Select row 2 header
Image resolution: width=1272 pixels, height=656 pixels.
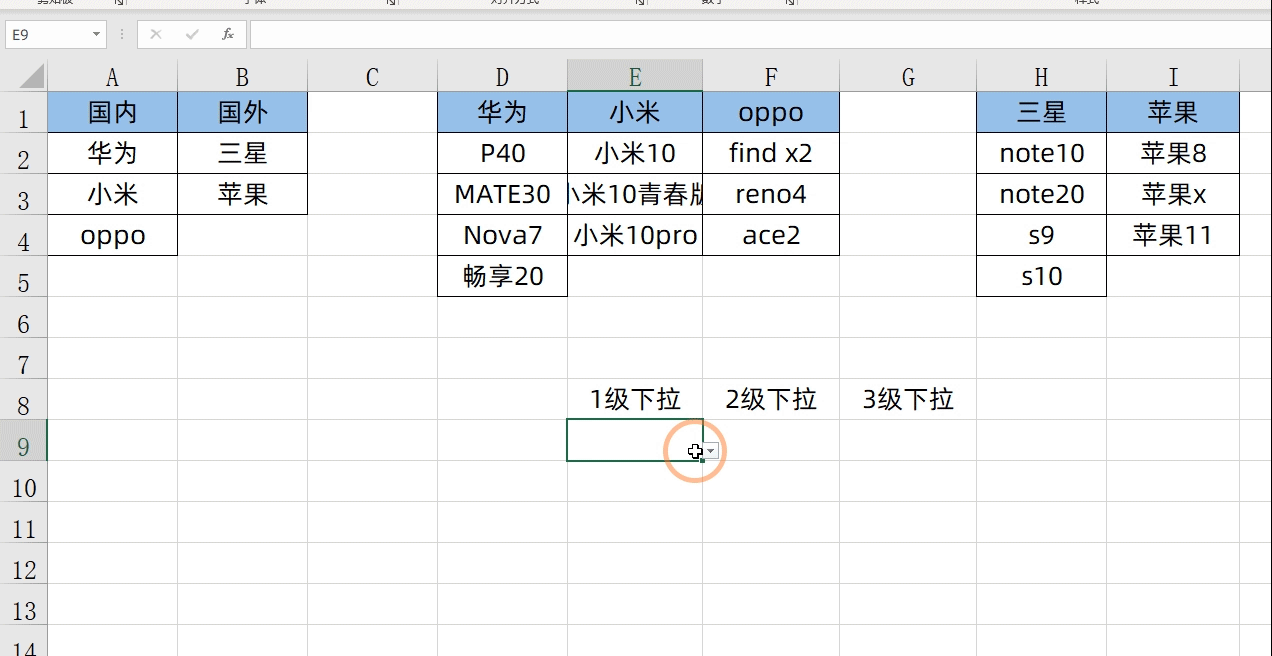[x=23, y=153]
